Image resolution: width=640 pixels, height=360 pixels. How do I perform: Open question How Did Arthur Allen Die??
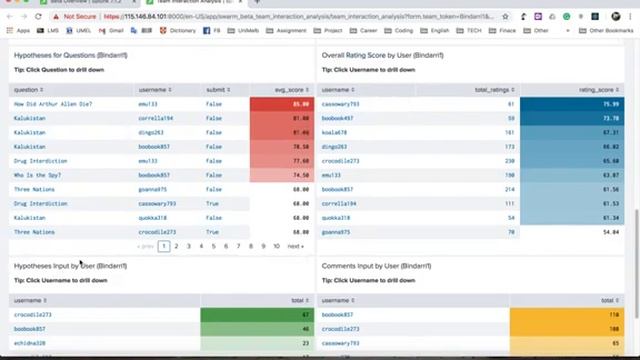[53, 104]
